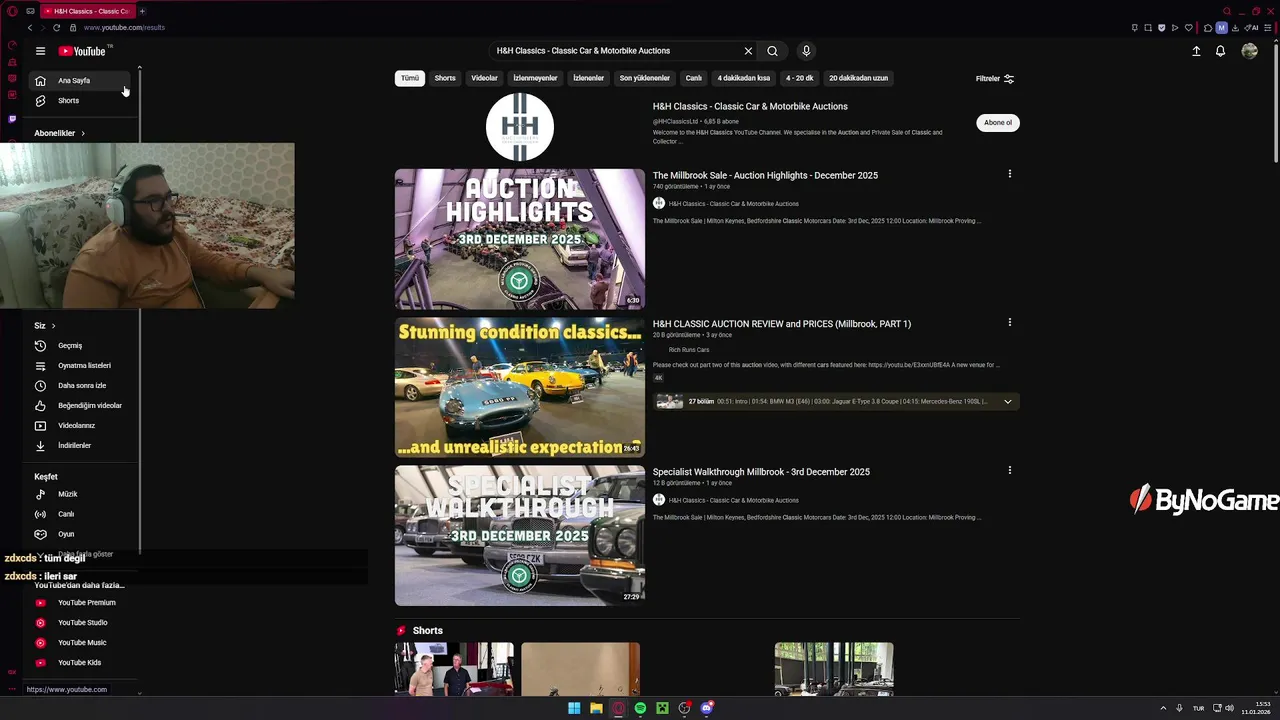The height and width of the screenshot is (720, 1280).
Task: Open Beğendiğim videolar list
Action: click(77, 405)
